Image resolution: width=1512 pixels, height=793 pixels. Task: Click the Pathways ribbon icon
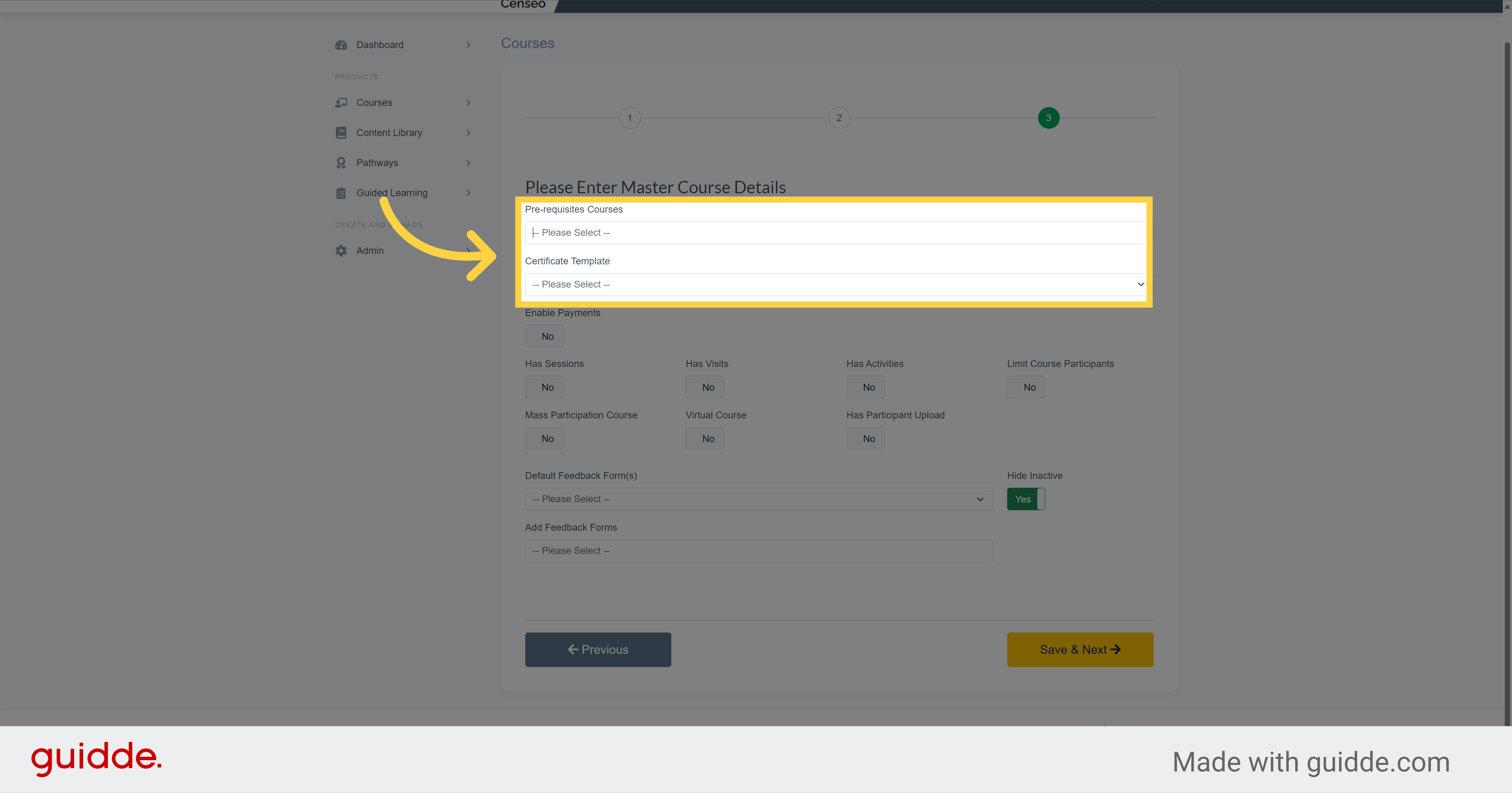pyautogui.click(x=341, y=163)
